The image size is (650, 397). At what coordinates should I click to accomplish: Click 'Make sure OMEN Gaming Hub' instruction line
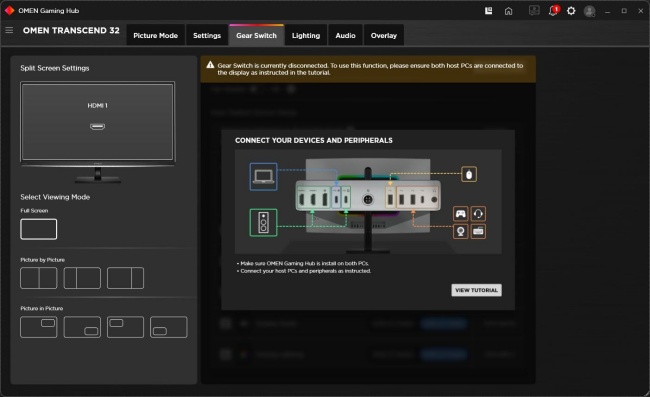pos(303,263)
